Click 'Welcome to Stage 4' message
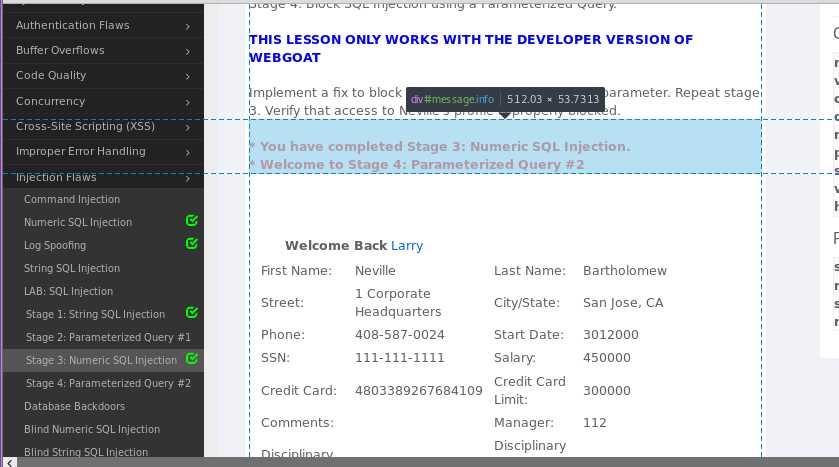This screenshot has height=467, width=839. tap(417, 164)
